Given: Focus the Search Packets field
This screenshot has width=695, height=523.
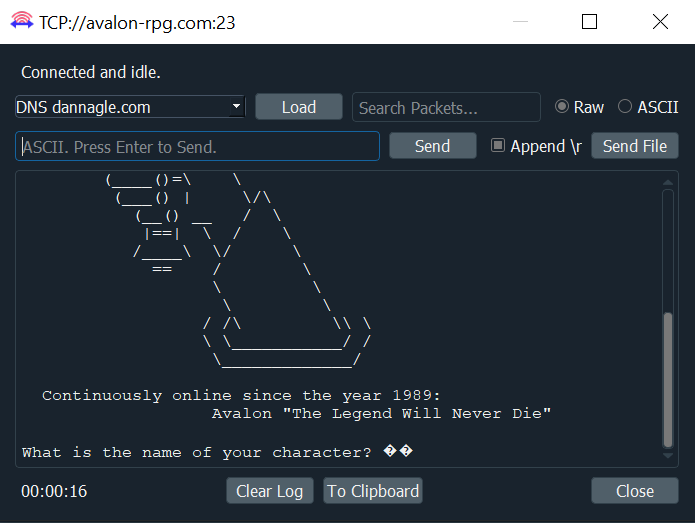Looking at the screenshot, I should [446, 107].
